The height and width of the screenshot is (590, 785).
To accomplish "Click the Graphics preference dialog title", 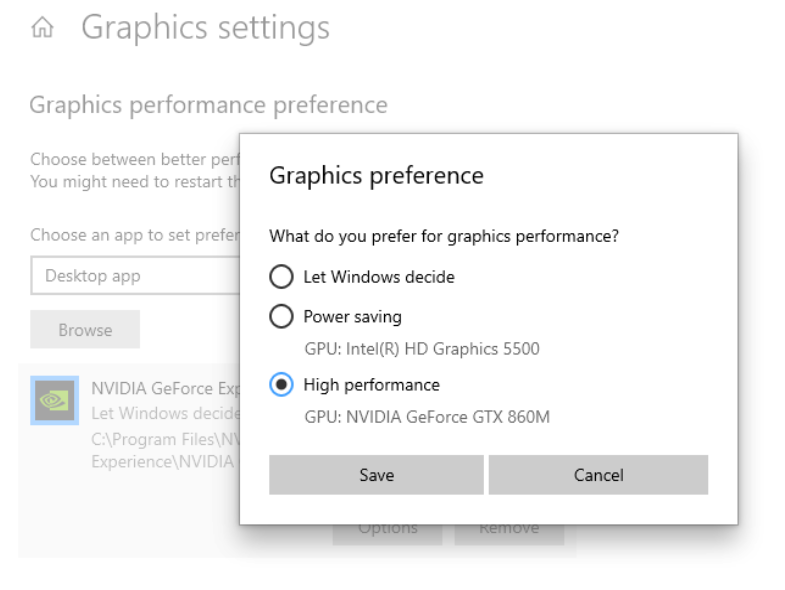I will (x=376, y=176).
